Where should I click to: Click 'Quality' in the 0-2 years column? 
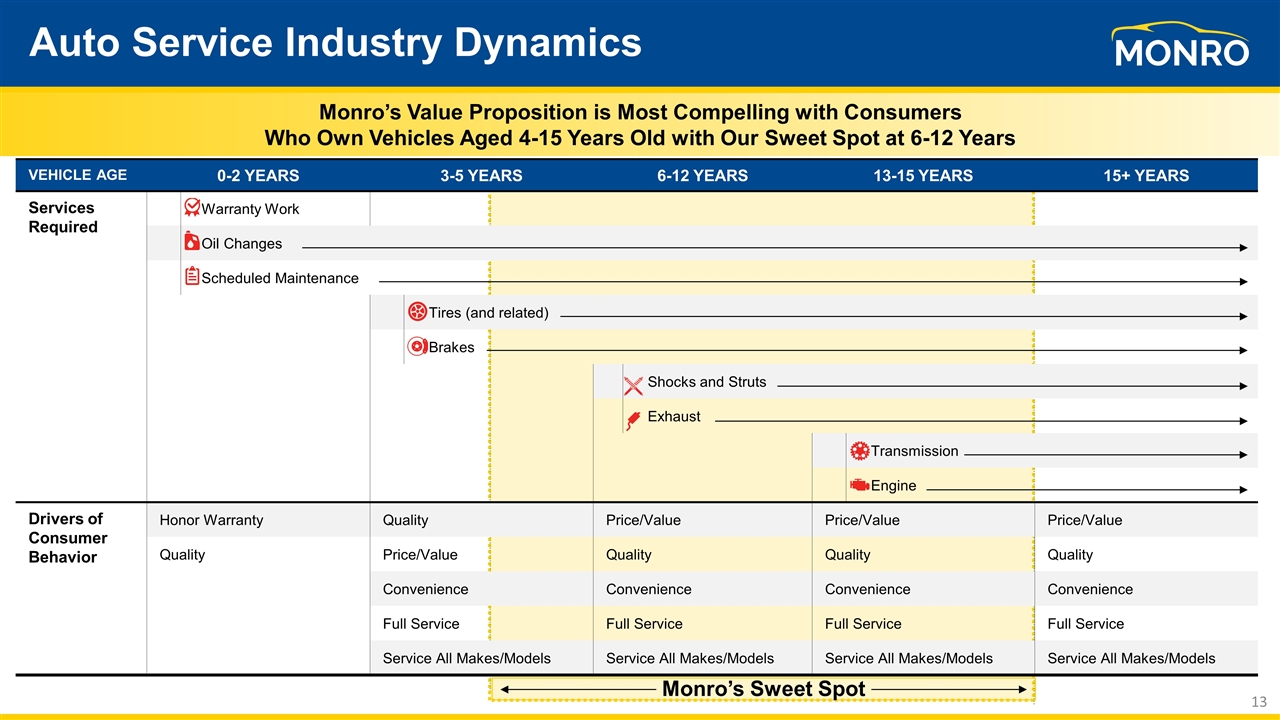tap(182, 554)
